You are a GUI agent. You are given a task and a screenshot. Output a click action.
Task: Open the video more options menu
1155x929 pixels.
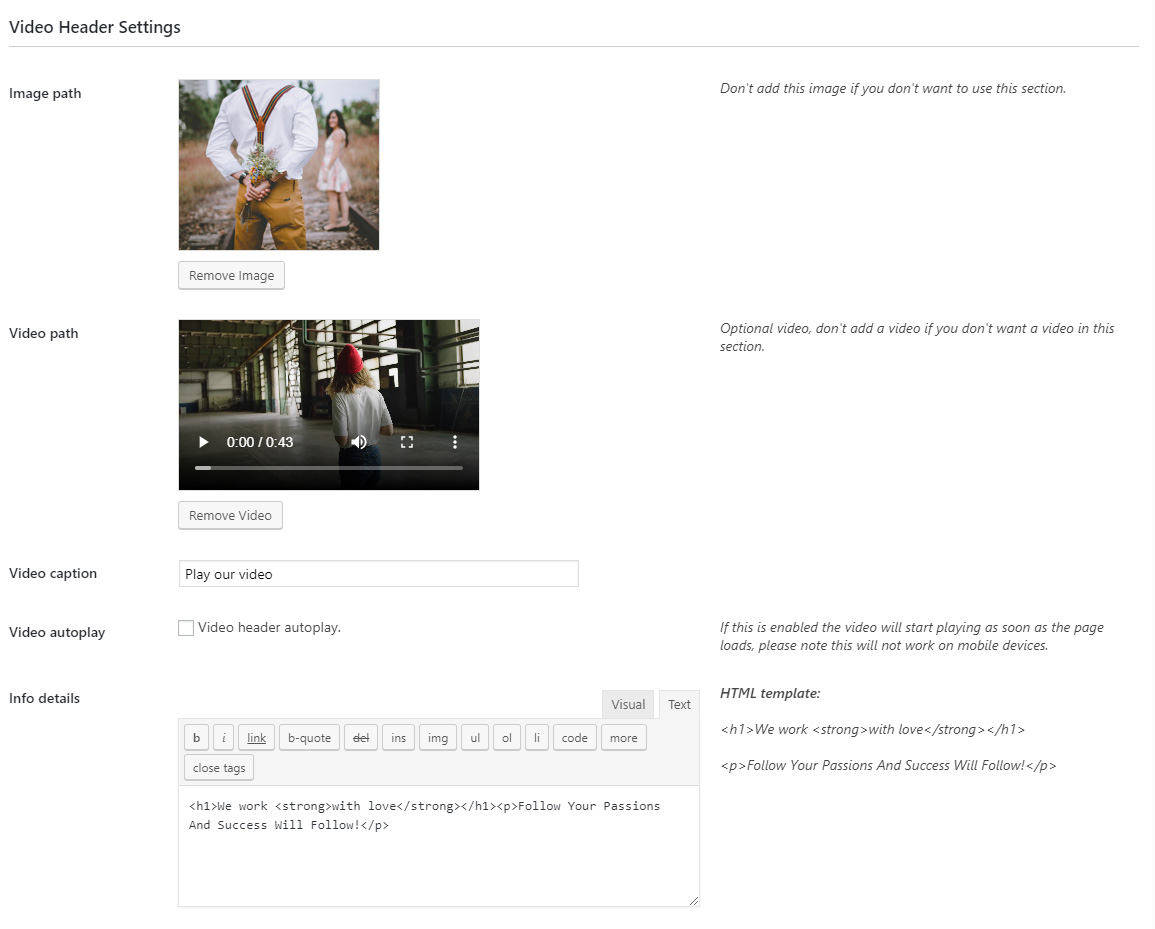point(454,442)
